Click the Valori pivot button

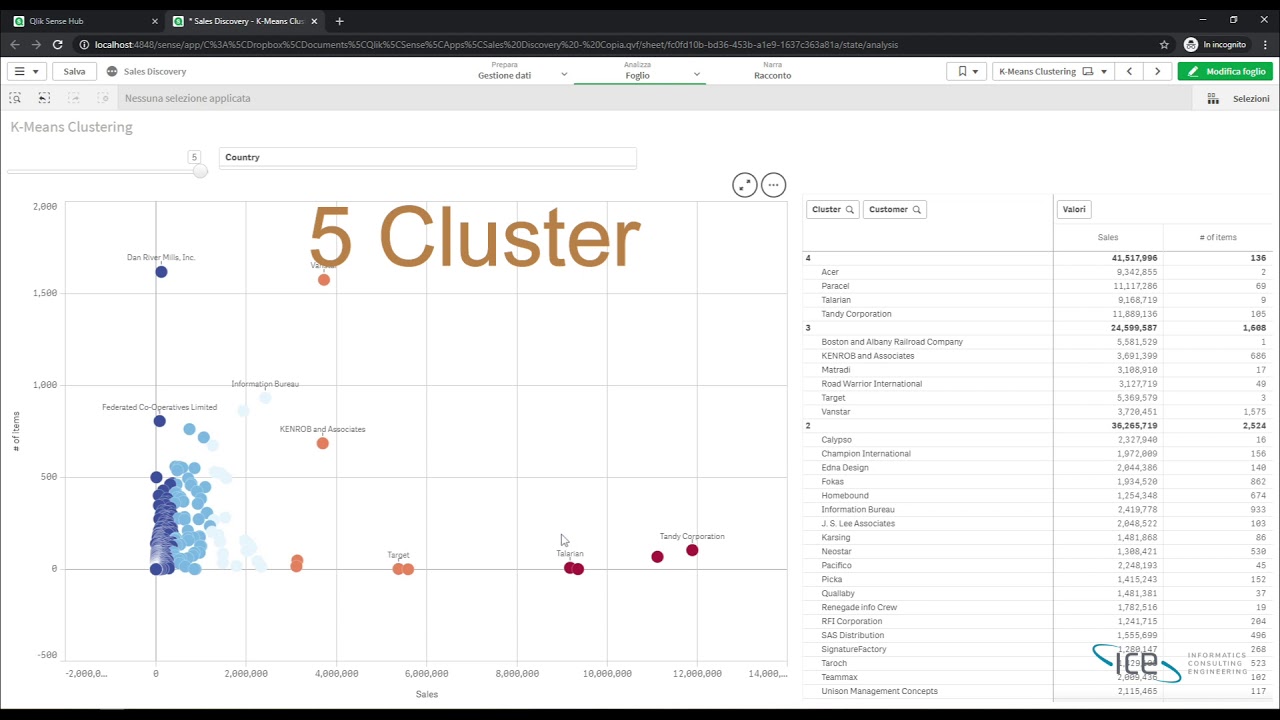pyautogui.click(x=1074, y=209)
